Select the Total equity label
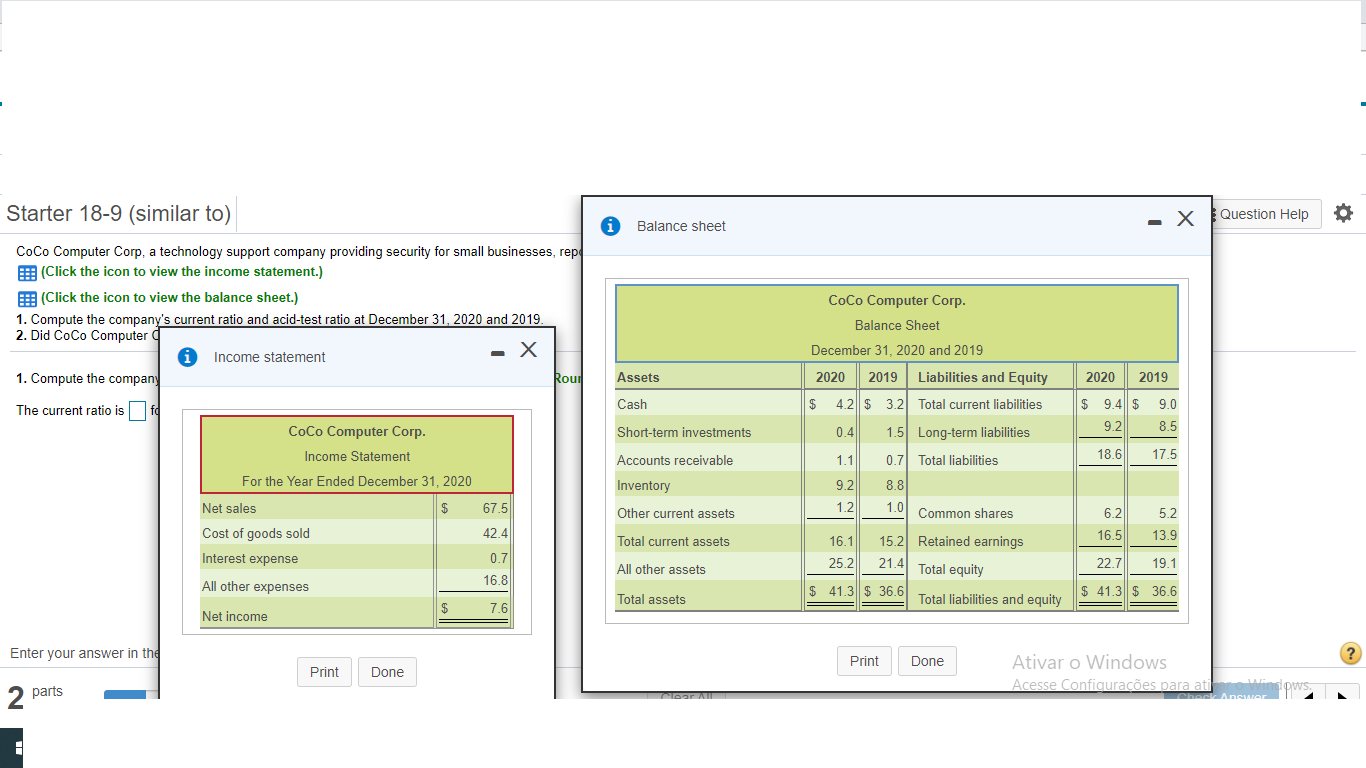The height and width of the screenshot is (768, 1366). click(951, 569)
